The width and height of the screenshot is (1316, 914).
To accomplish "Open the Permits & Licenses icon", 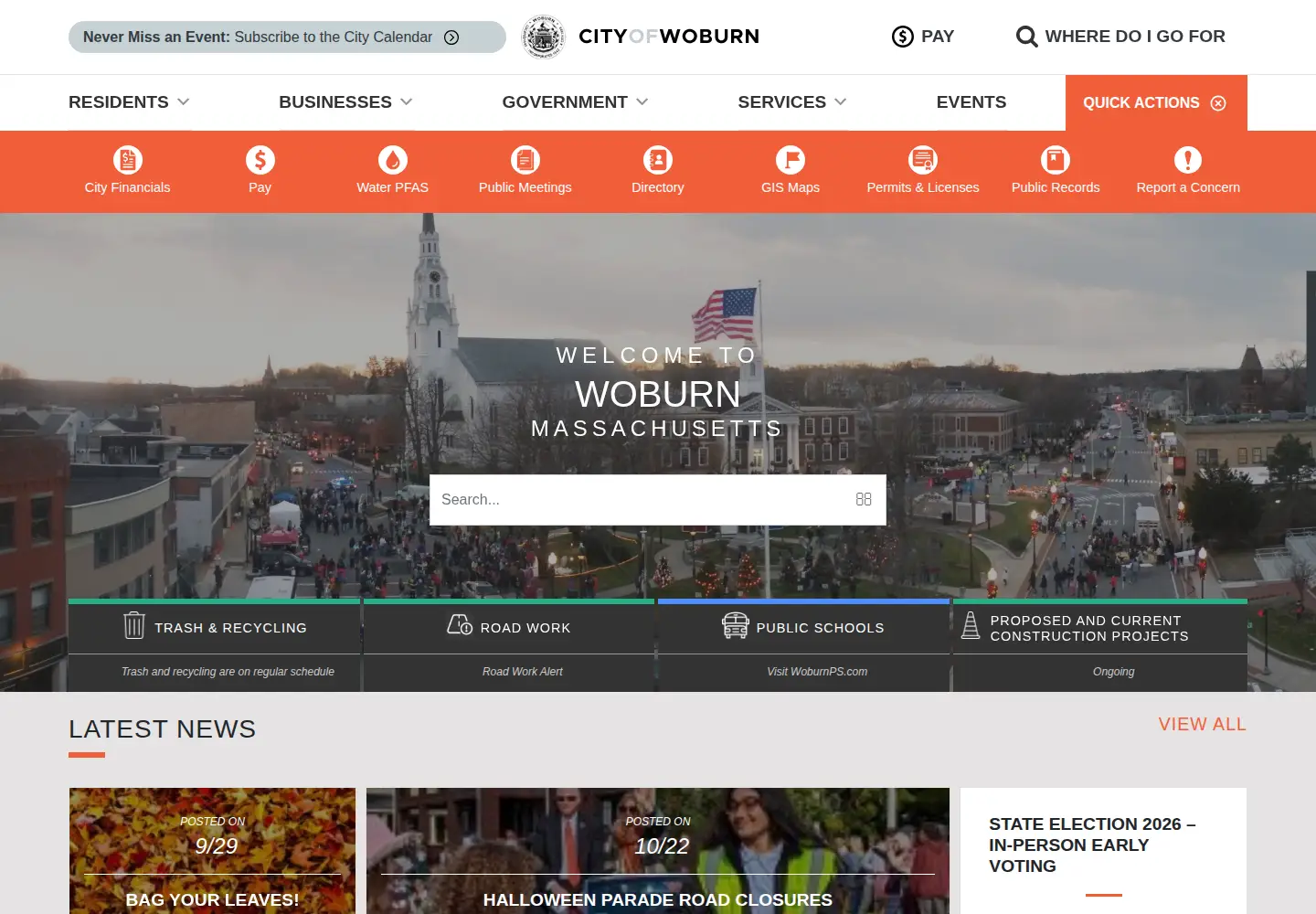I will coord(923,160).
